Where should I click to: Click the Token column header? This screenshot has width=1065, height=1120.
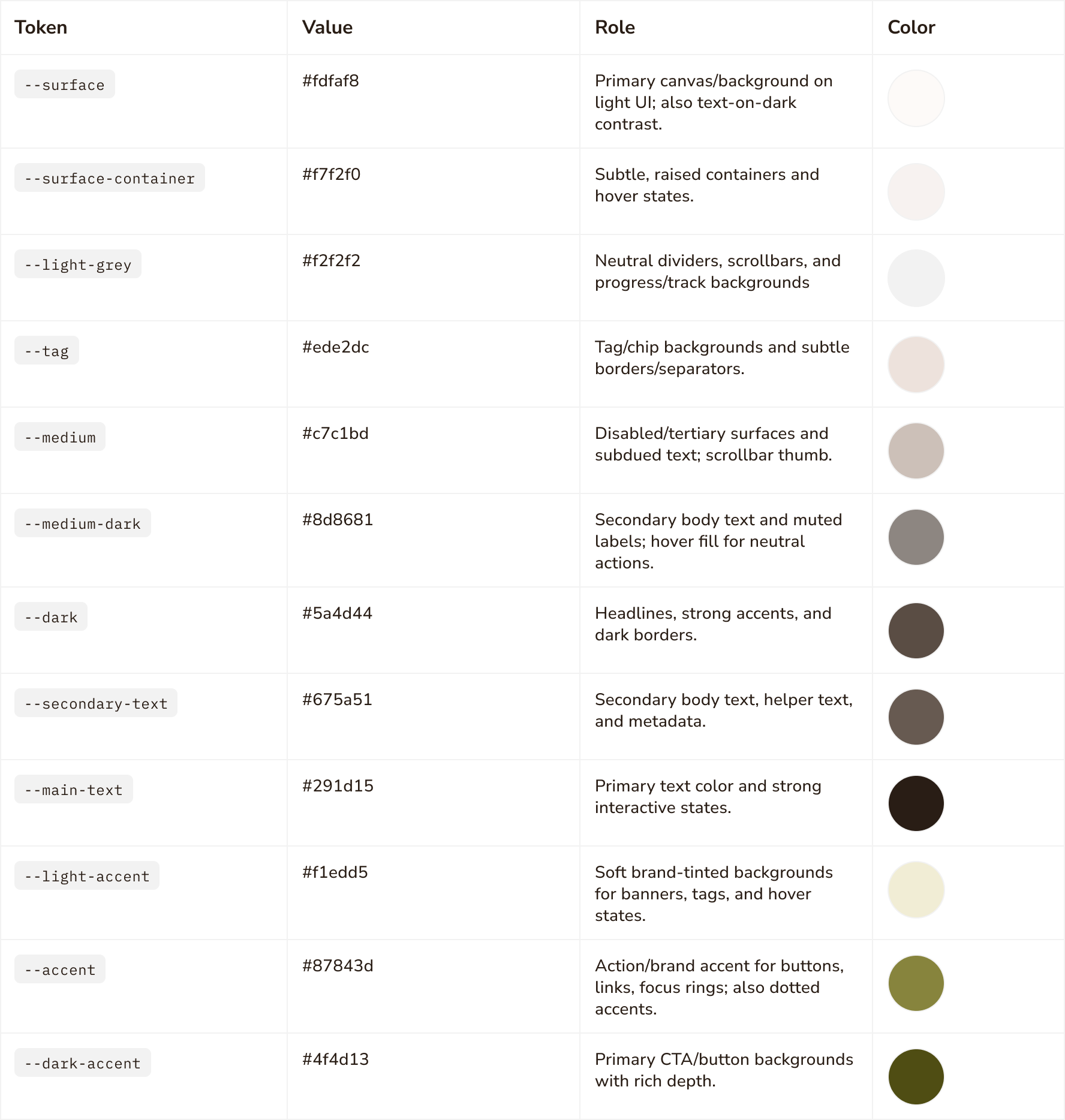41,28
